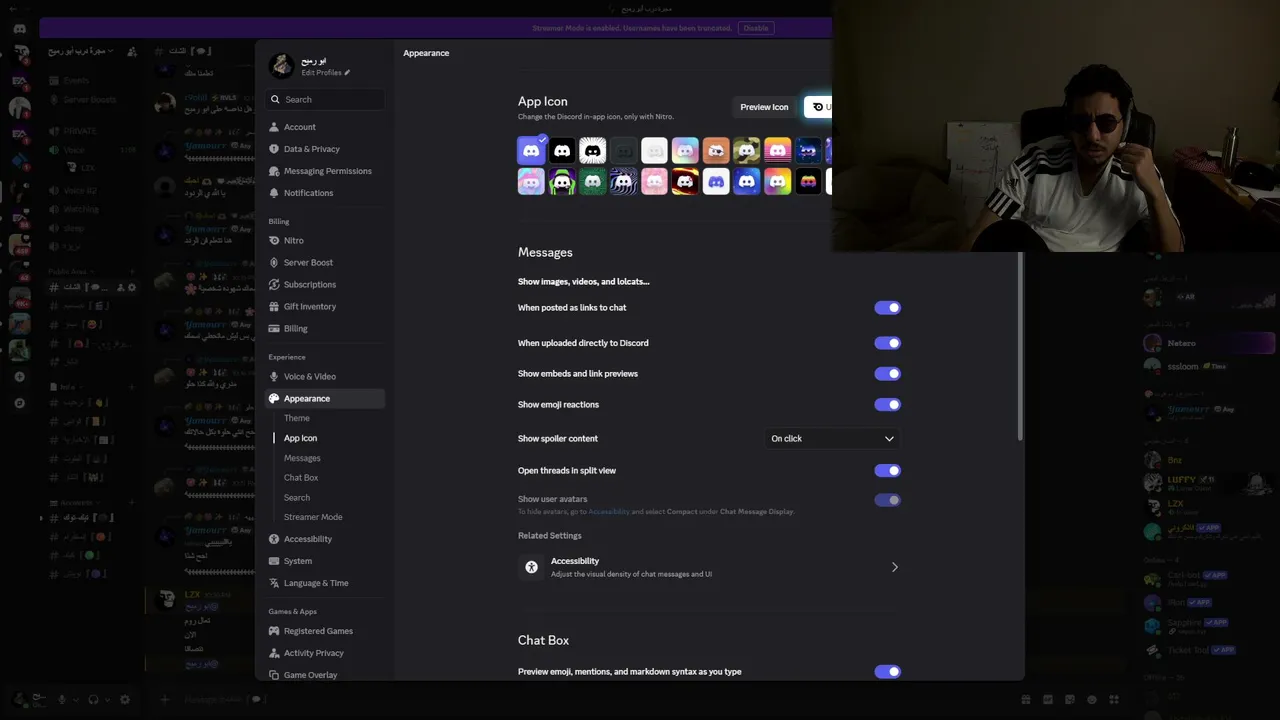Disable show embeds and link previews
The height and width of the screenshot is (720, 1280).
(887, 374)
